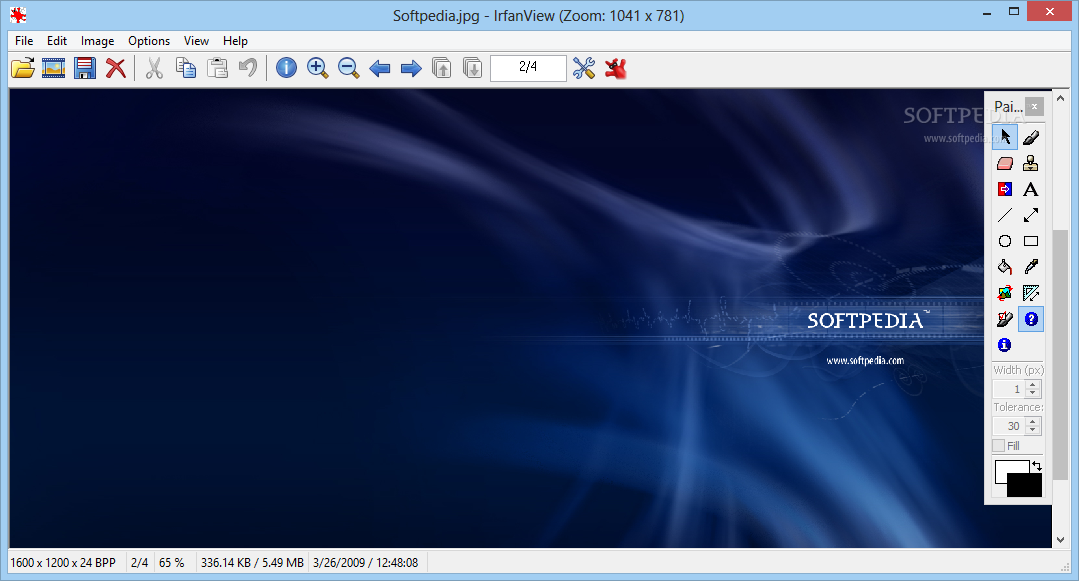The width and height of the screenshot is (1079, 581).
Task: Select the eraser tool
Action: (1005, 163)
